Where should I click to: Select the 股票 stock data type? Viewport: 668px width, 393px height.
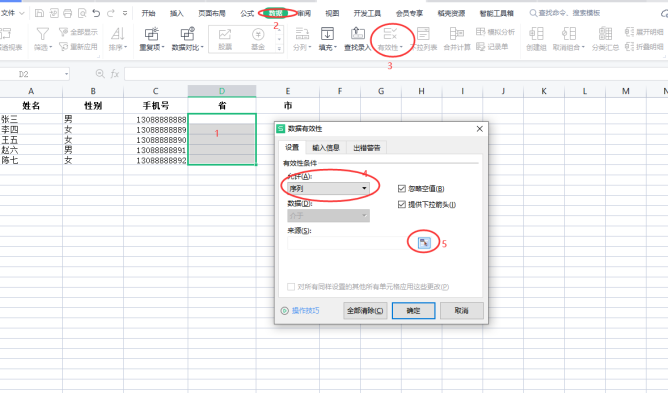(x=225, y=39)
